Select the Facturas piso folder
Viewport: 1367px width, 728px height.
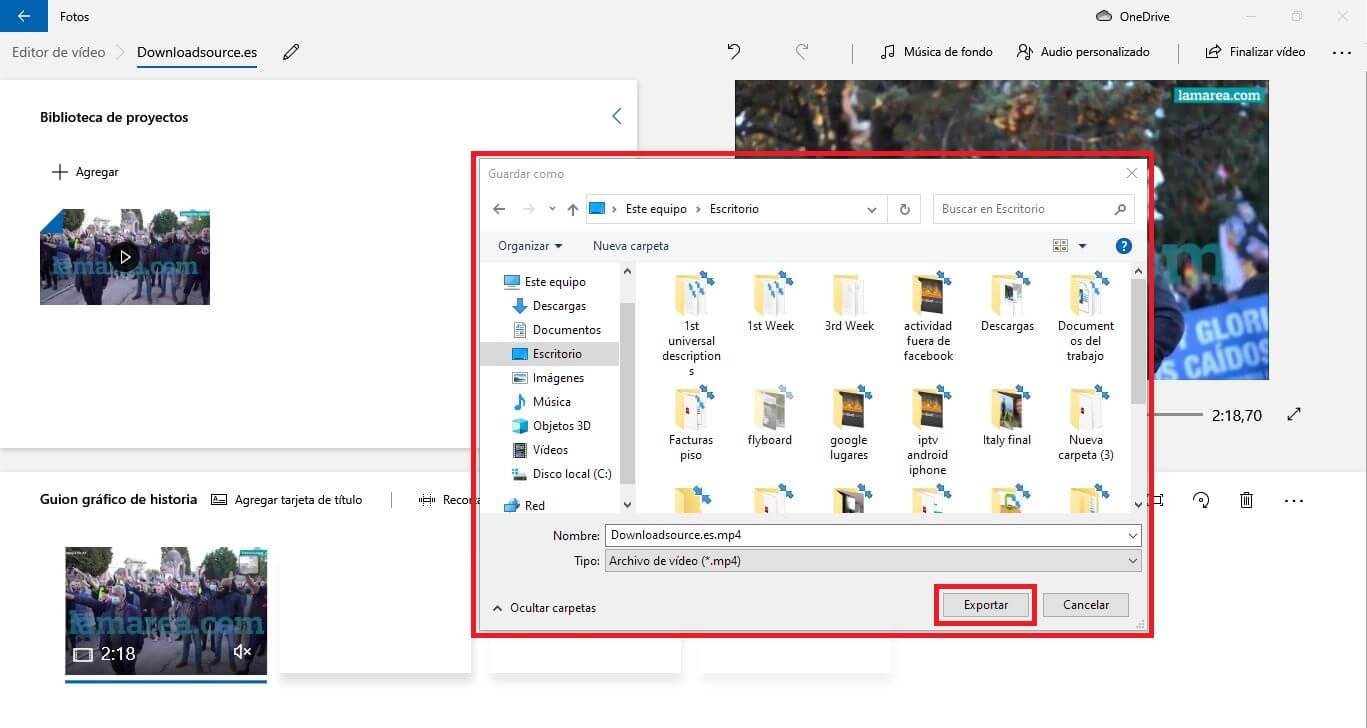point(692,424)
